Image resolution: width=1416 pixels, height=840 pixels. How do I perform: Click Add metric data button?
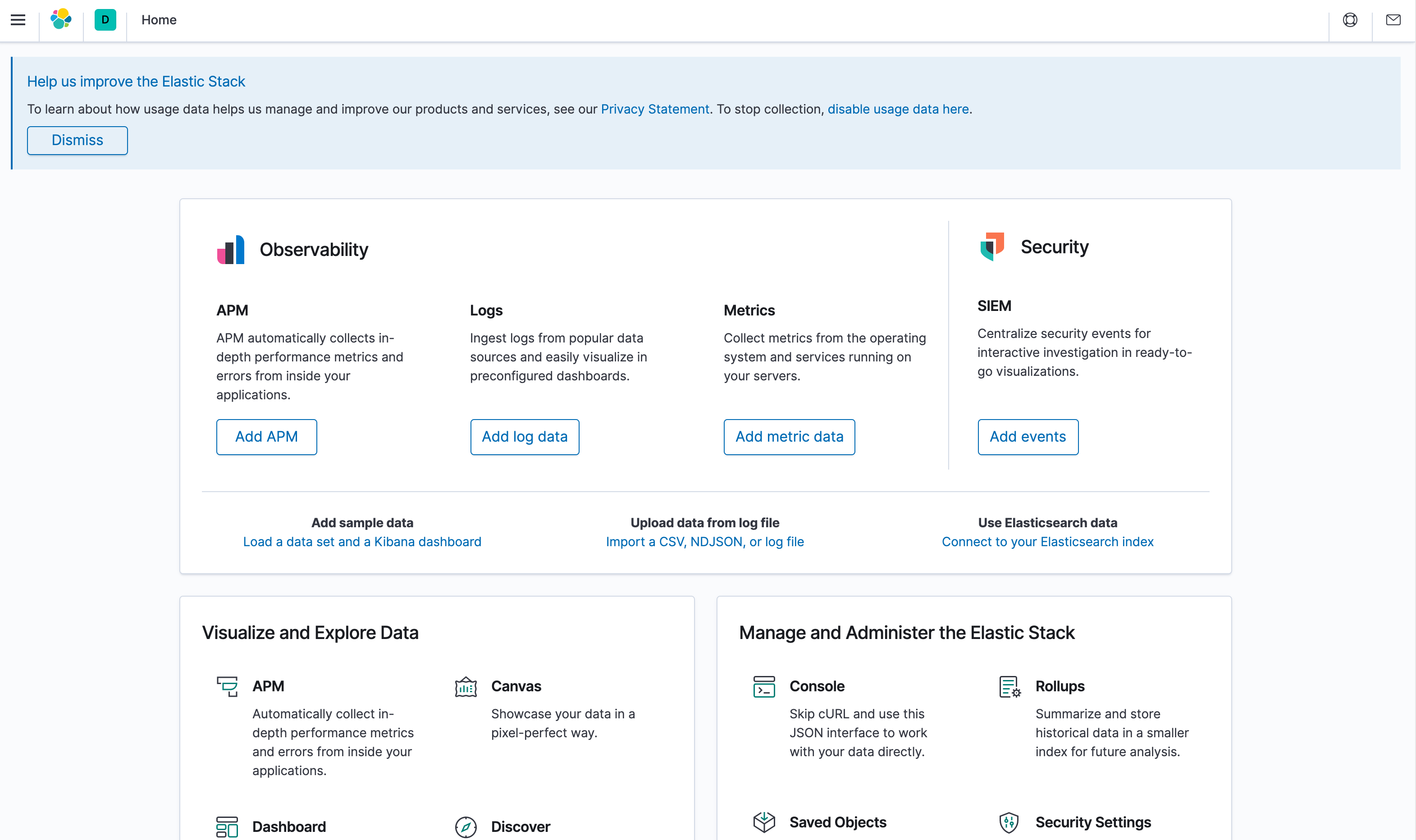tap(789, 436)
